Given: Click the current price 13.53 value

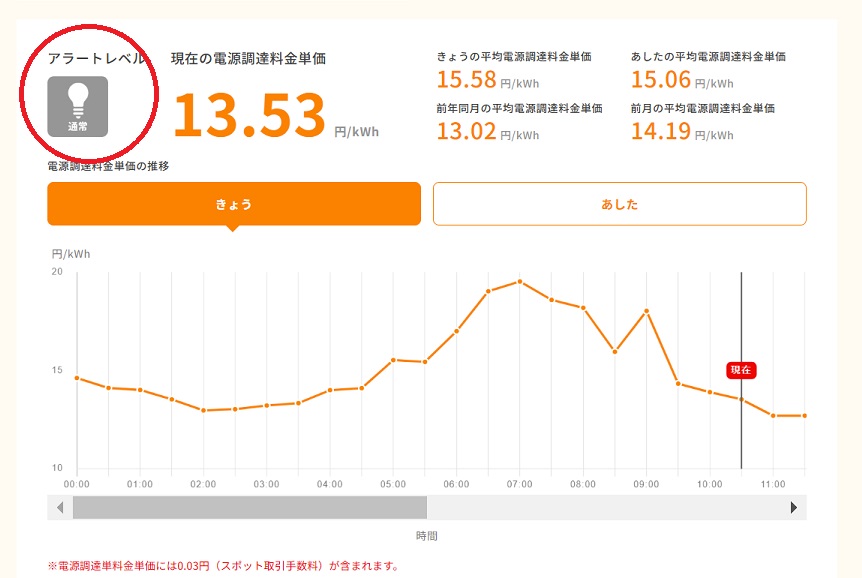Looking at the screenshot, I should tap(250, 115).
